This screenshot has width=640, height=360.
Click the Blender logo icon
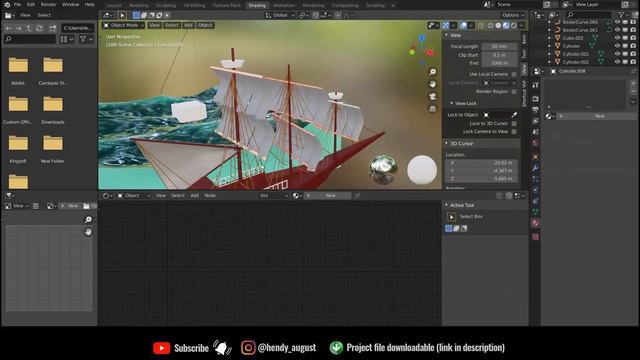pos(7,4)
